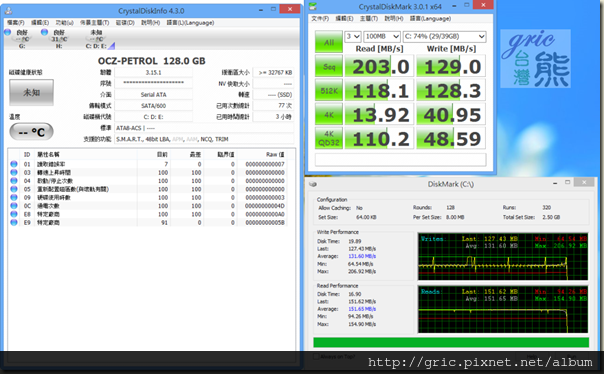
Task: Open the 主題(T) menu in CrystalDiskMark
Action: click(369, 18)
